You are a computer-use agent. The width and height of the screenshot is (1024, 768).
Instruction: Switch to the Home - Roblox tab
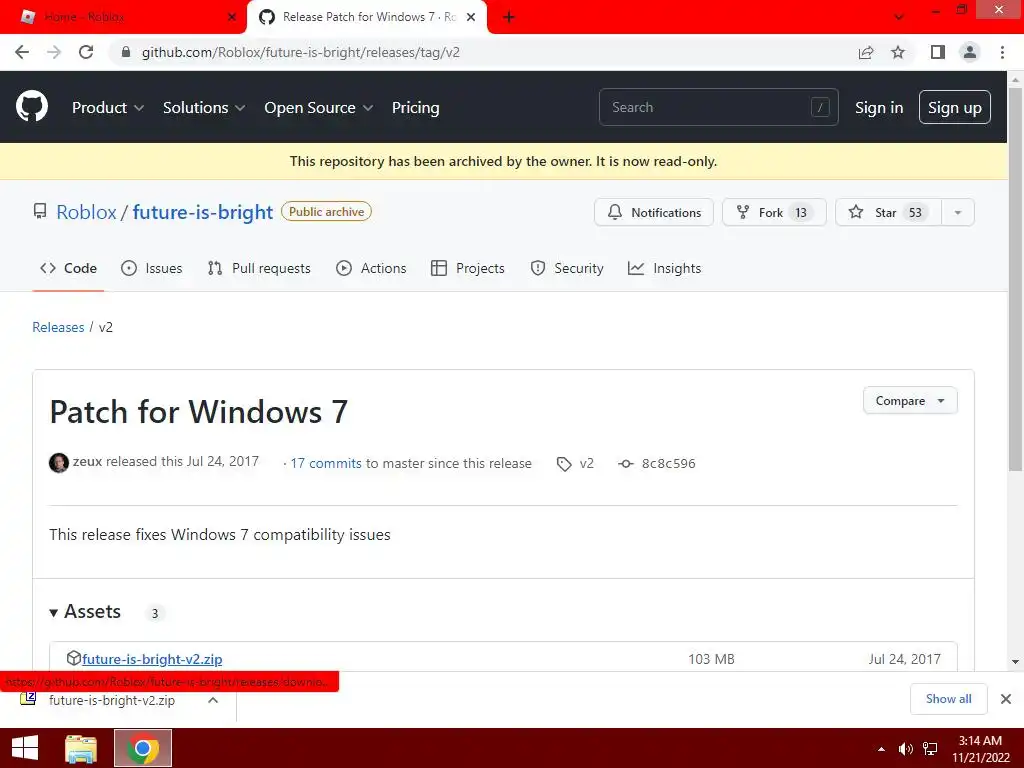(x=124, y=17)
